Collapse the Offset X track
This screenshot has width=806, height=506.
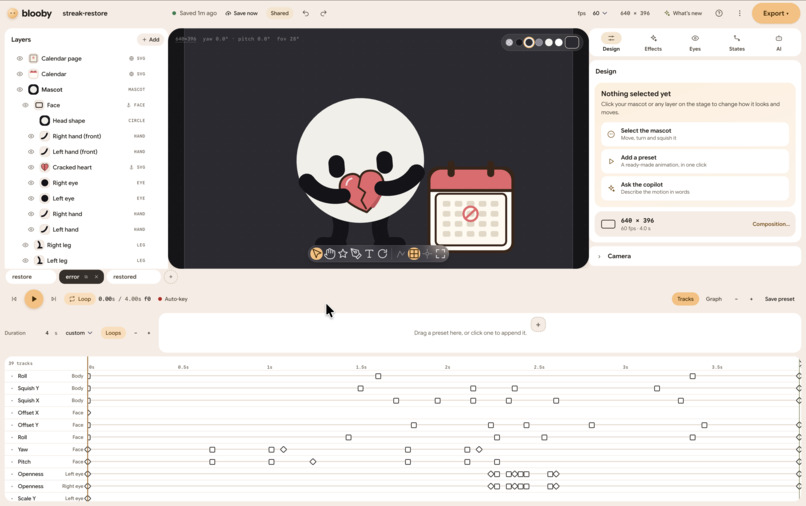click(12, 413)
